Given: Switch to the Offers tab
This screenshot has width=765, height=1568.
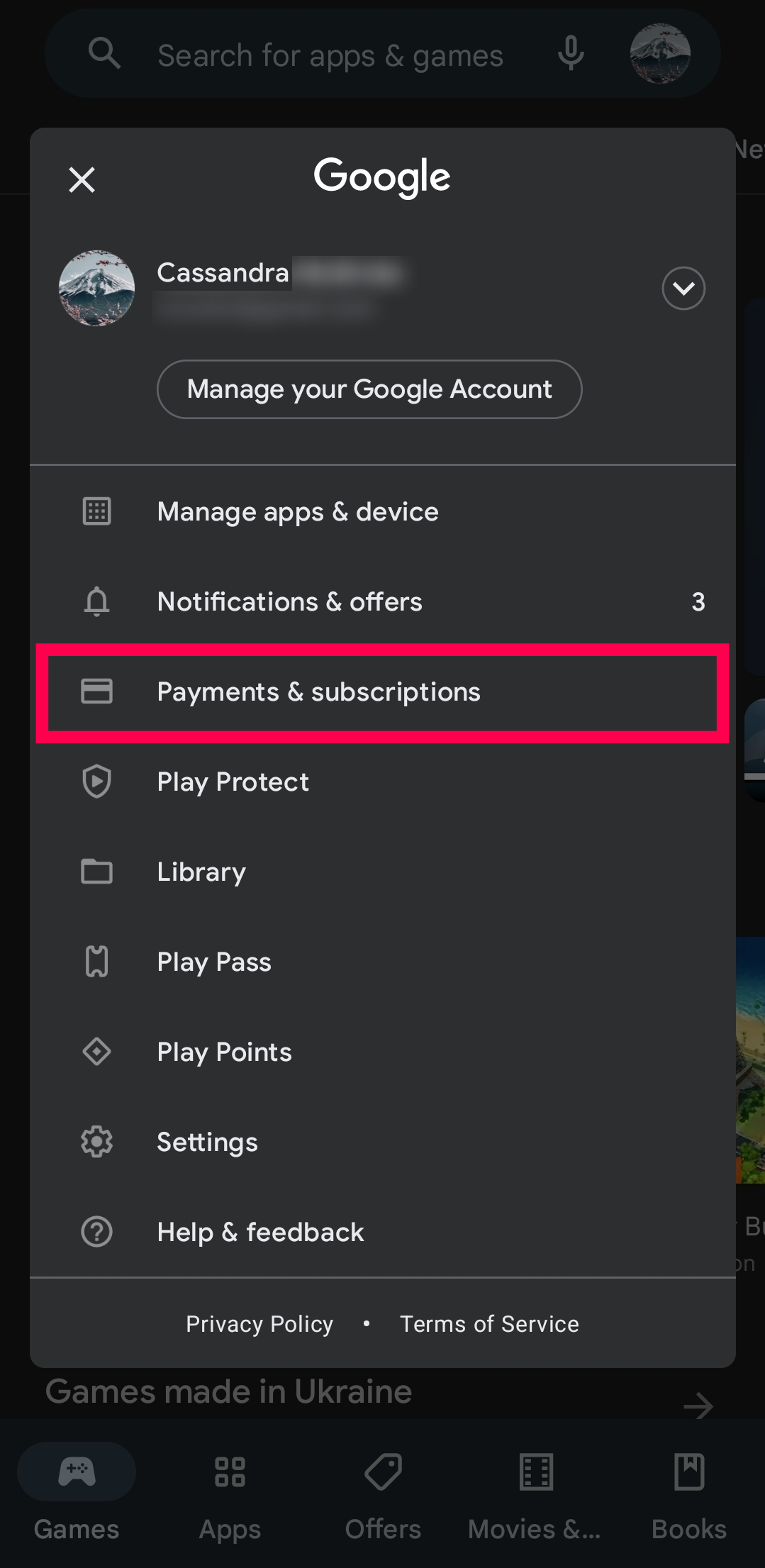Looking at the screenshot, I should [383, 1489].
